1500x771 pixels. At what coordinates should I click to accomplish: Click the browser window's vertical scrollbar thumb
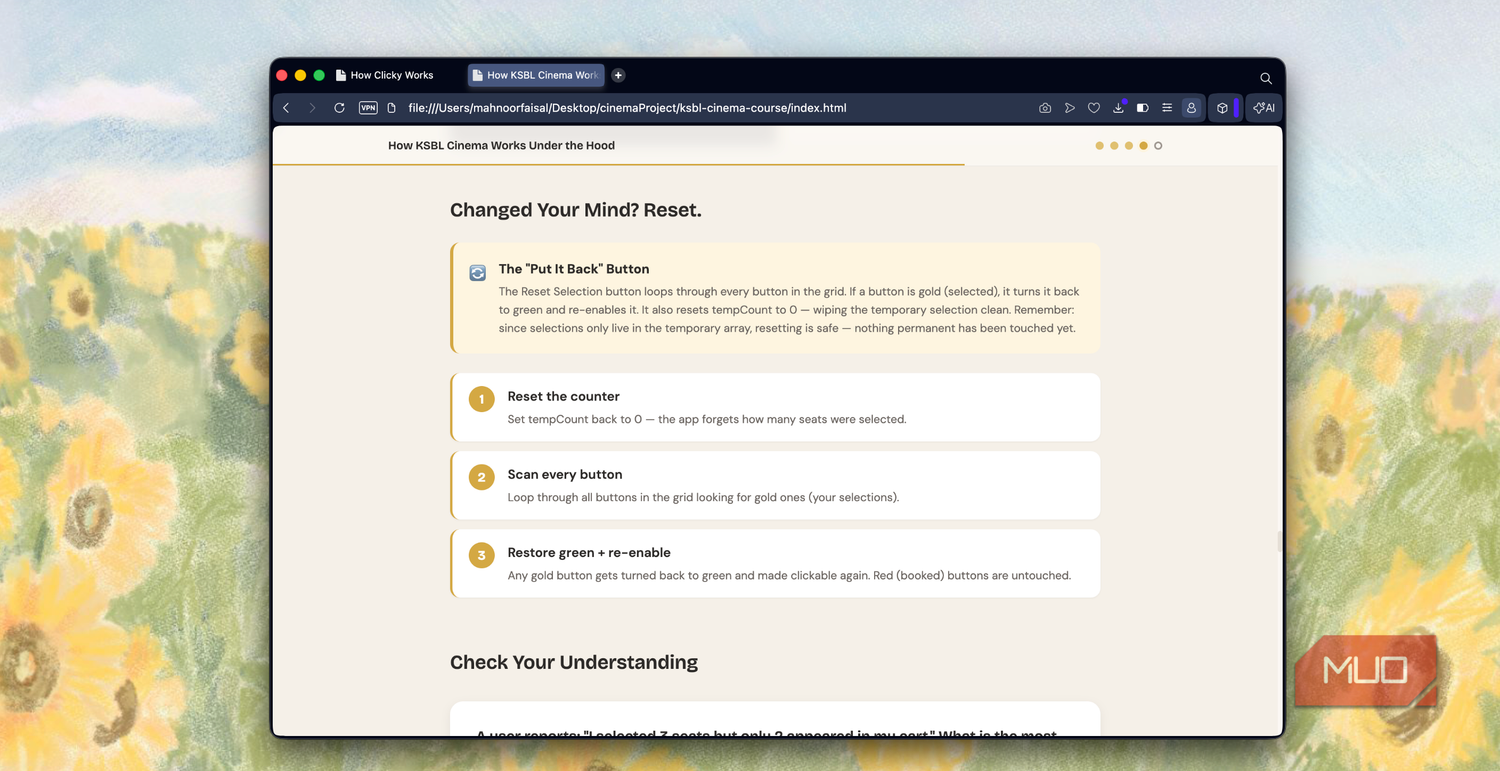[1279, 541]
